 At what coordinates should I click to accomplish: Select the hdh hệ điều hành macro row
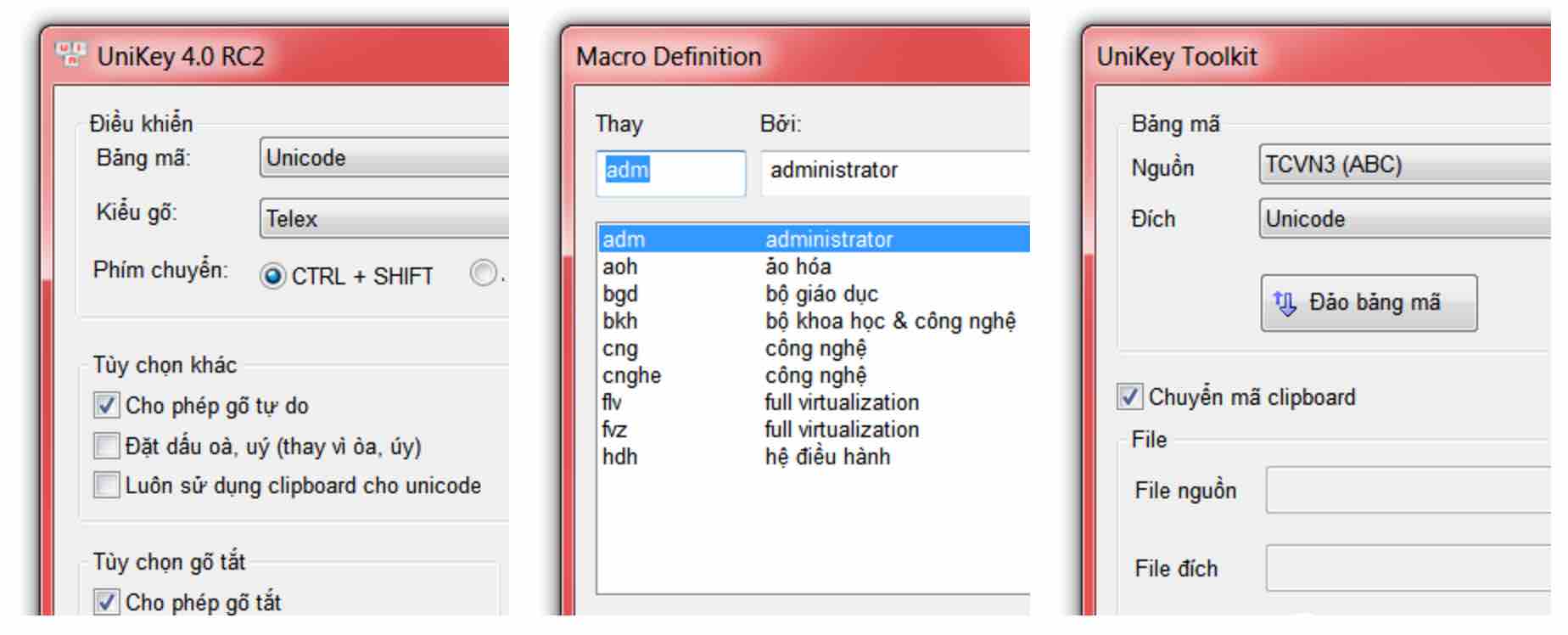[814, 457]
